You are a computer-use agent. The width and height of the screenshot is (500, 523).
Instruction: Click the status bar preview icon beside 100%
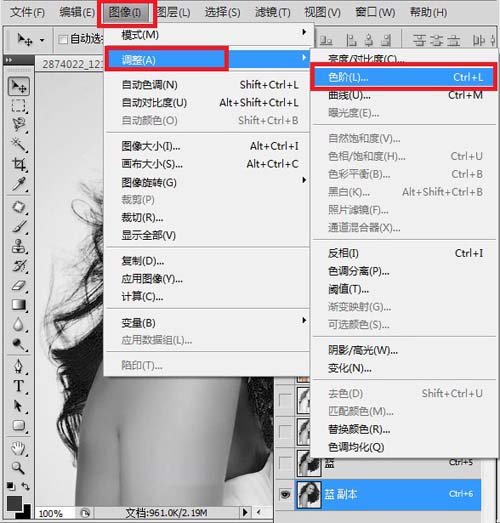click(x=85, y=513)
